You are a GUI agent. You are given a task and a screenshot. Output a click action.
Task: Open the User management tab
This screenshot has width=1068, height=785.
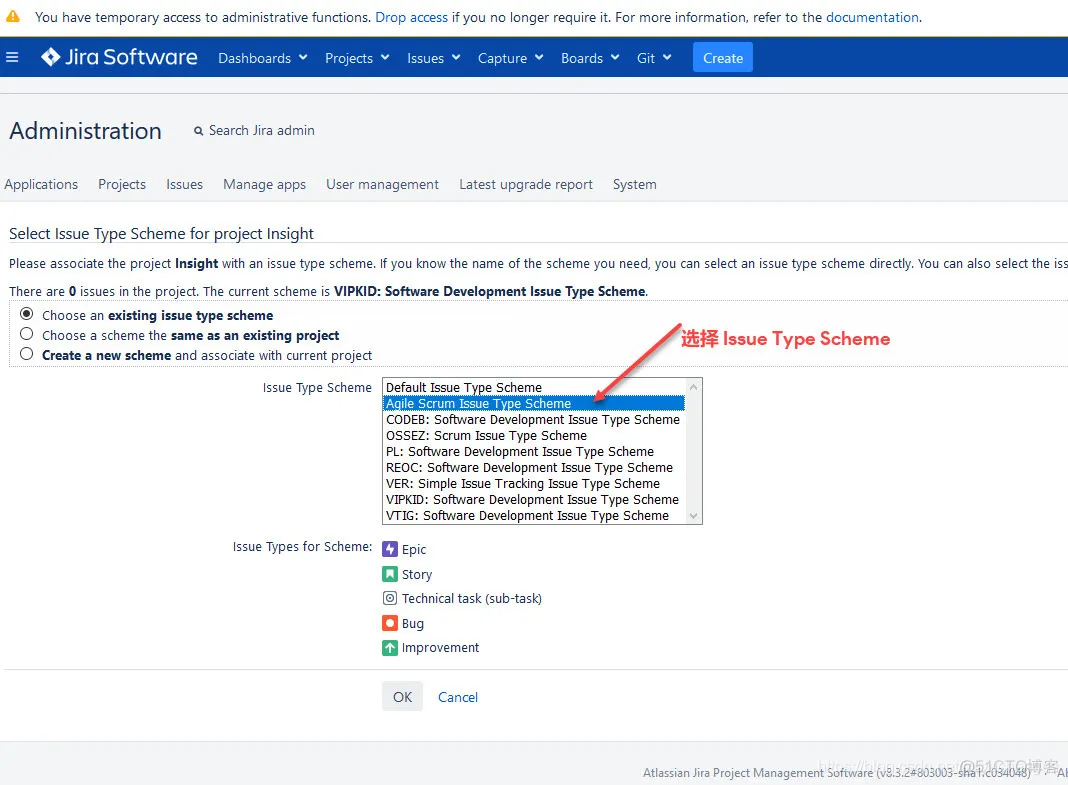382,185
